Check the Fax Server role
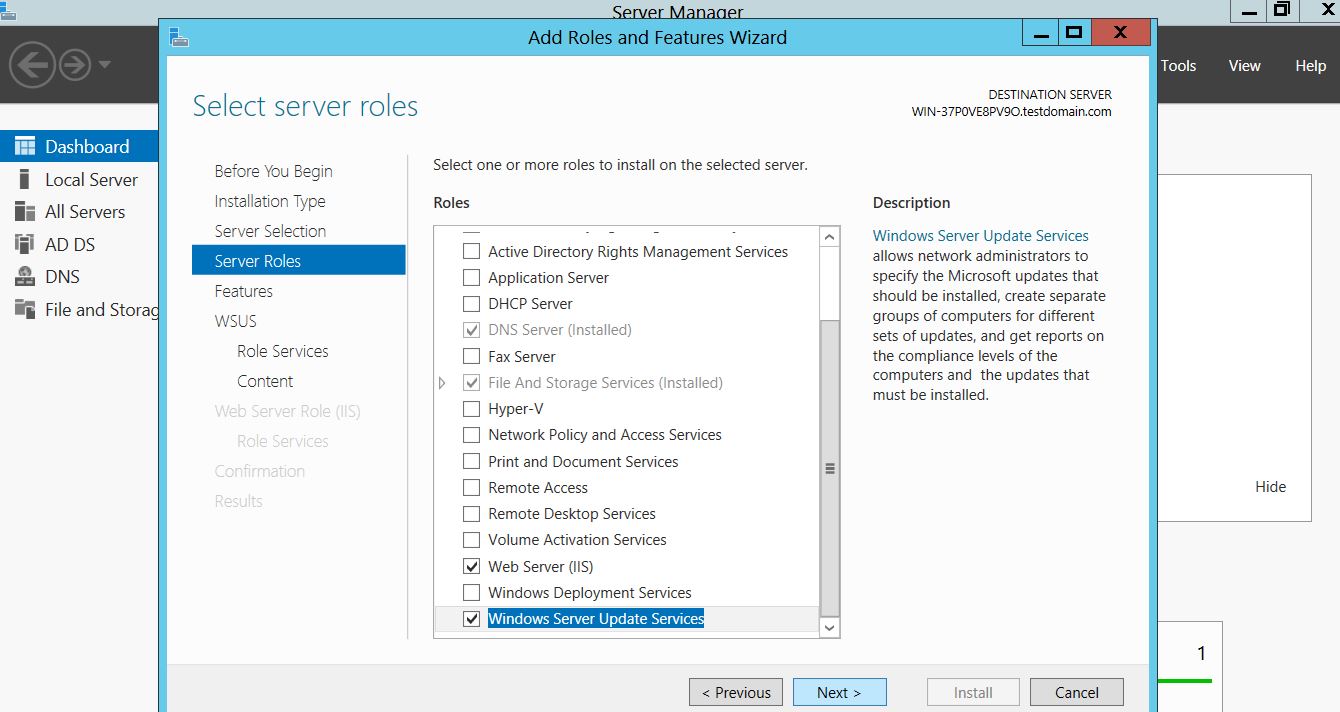 pos(472,356)
